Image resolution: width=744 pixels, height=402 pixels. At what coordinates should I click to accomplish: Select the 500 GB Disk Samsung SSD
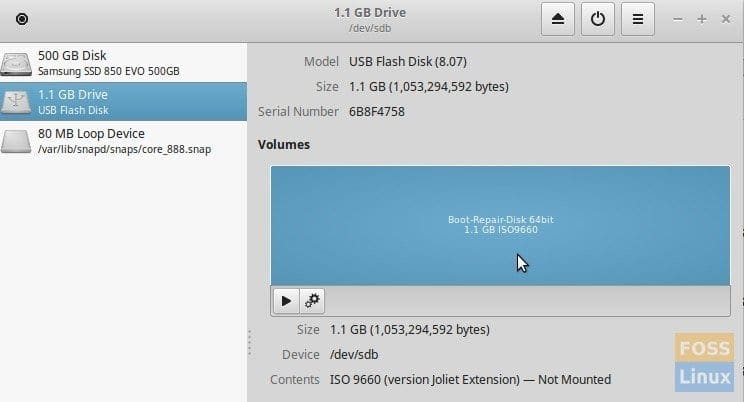(123, 63)
